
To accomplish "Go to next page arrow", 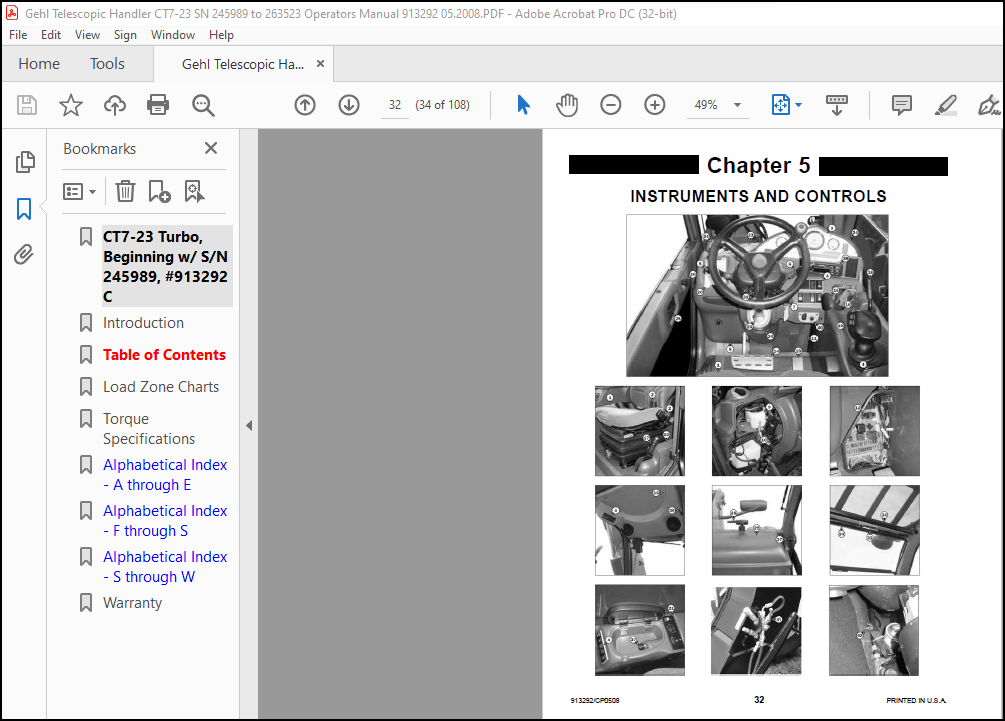I will coord(349,104).
